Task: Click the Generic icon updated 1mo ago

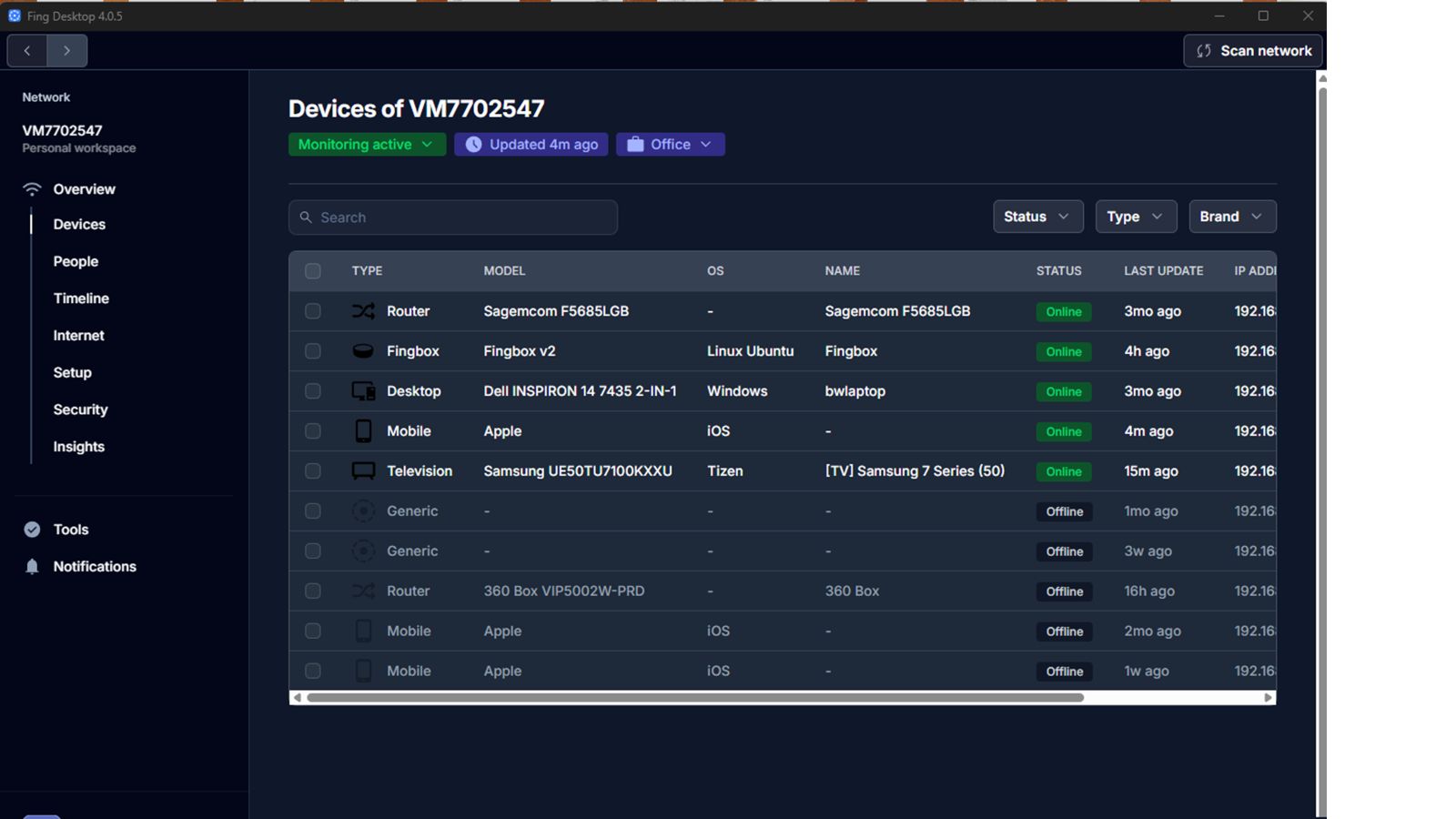Action: 363,511
